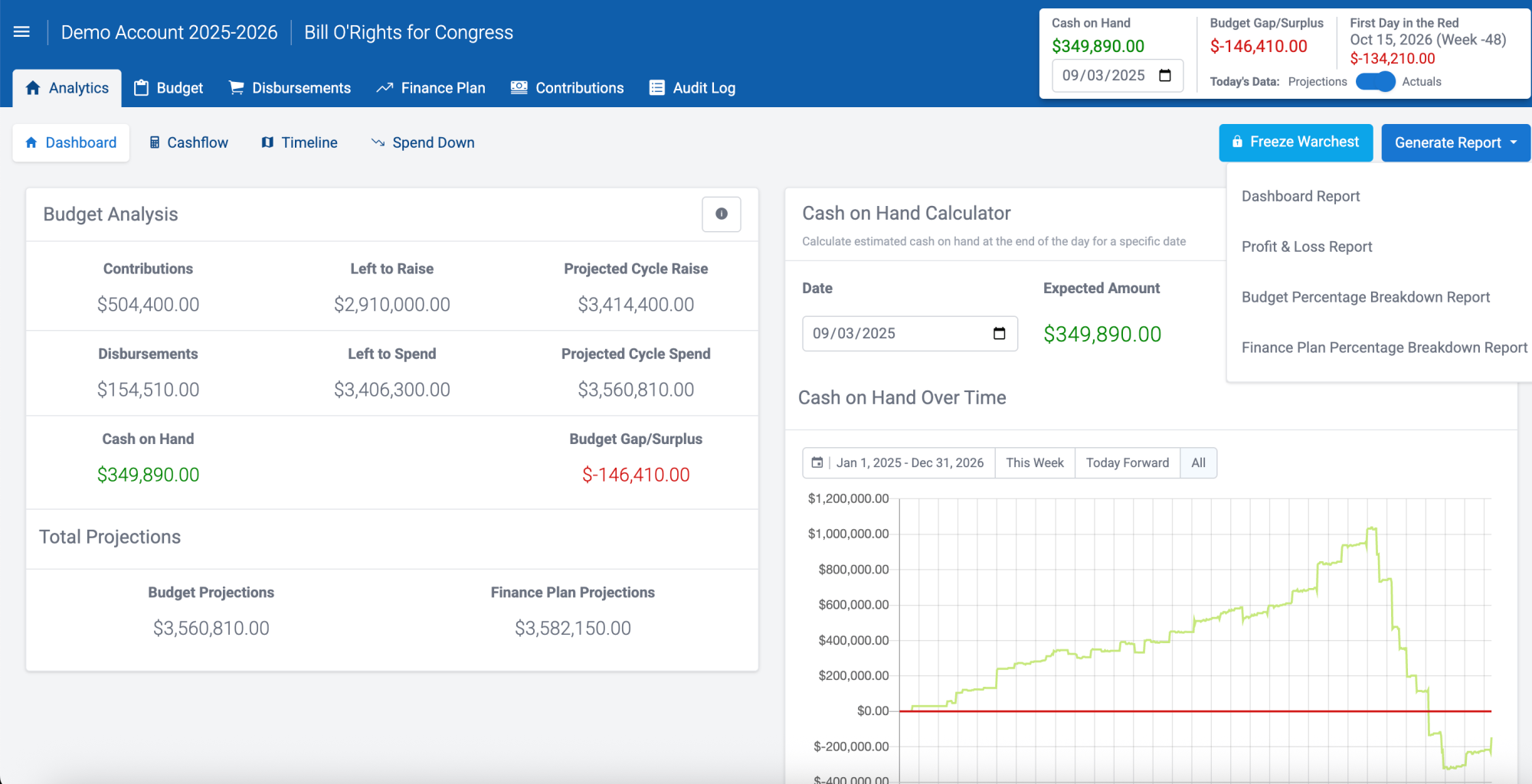This screenshot has width=1532, height=784.
Task: Click the Freeze Warchest button
Action: coord(1295,142)
